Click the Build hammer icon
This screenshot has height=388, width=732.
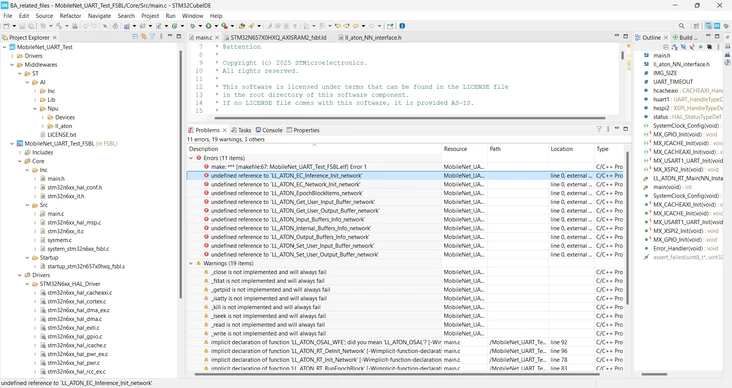[x=59, y=26]
